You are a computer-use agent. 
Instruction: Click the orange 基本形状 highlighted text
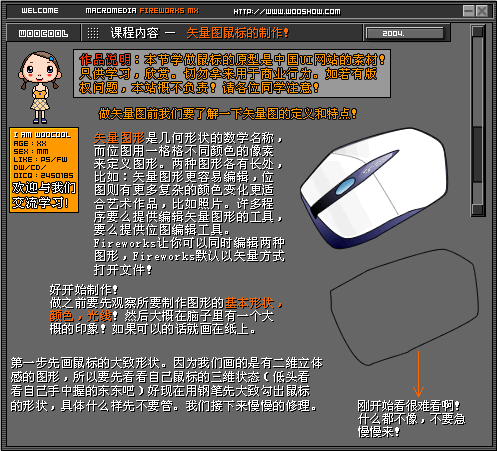249,303
